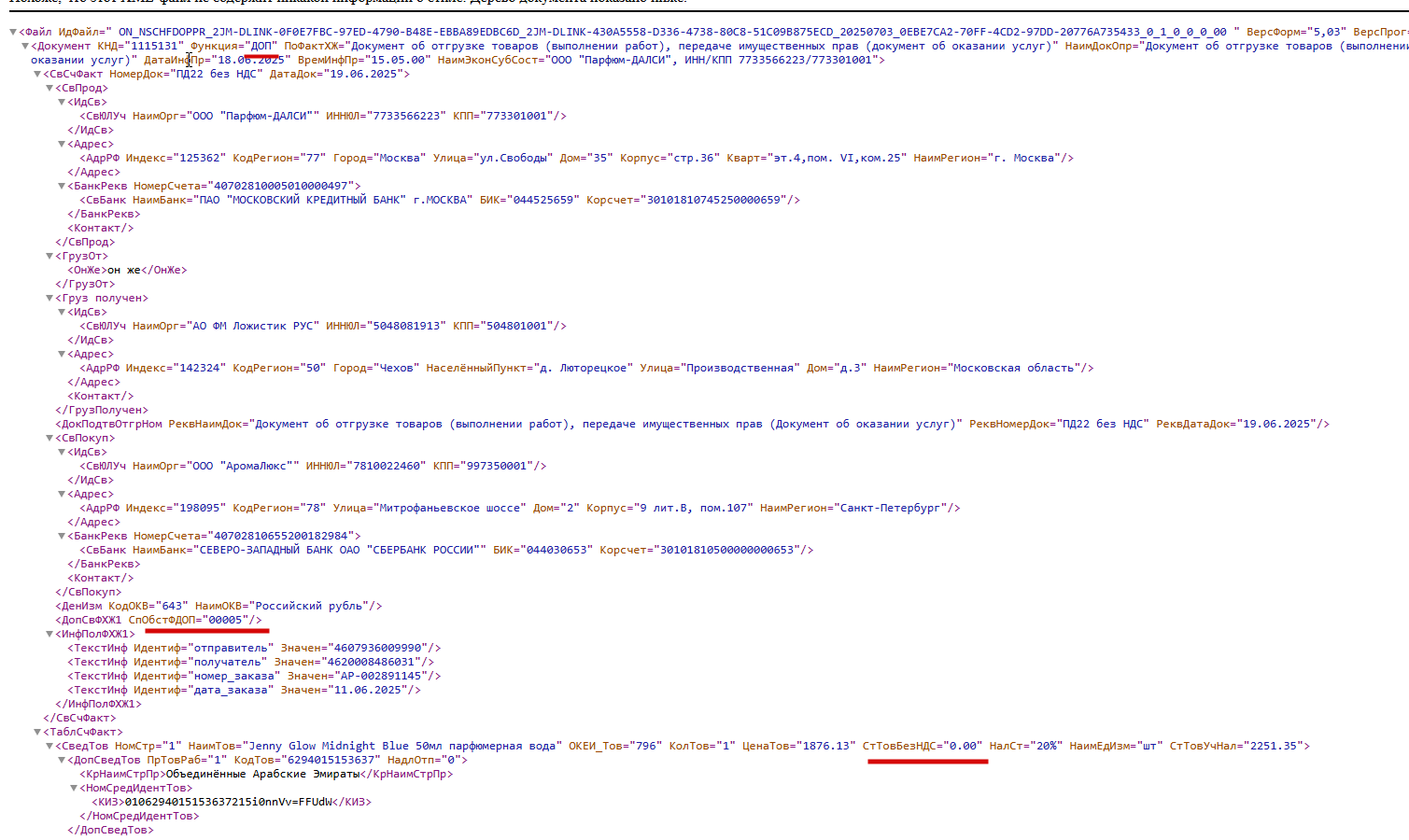This screenshot has width=1409, height=840.
Task: Collapse the ГрузОт node
Action: coord(49,256)
